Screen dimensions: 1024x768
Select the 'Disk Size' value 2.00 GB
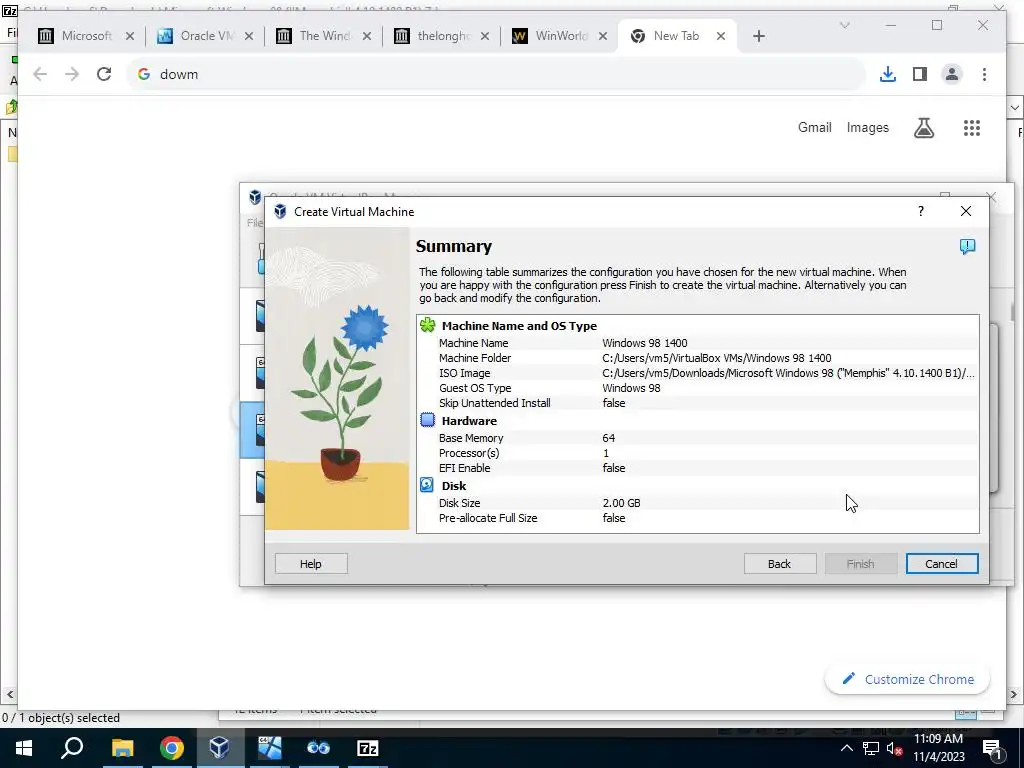621,503
